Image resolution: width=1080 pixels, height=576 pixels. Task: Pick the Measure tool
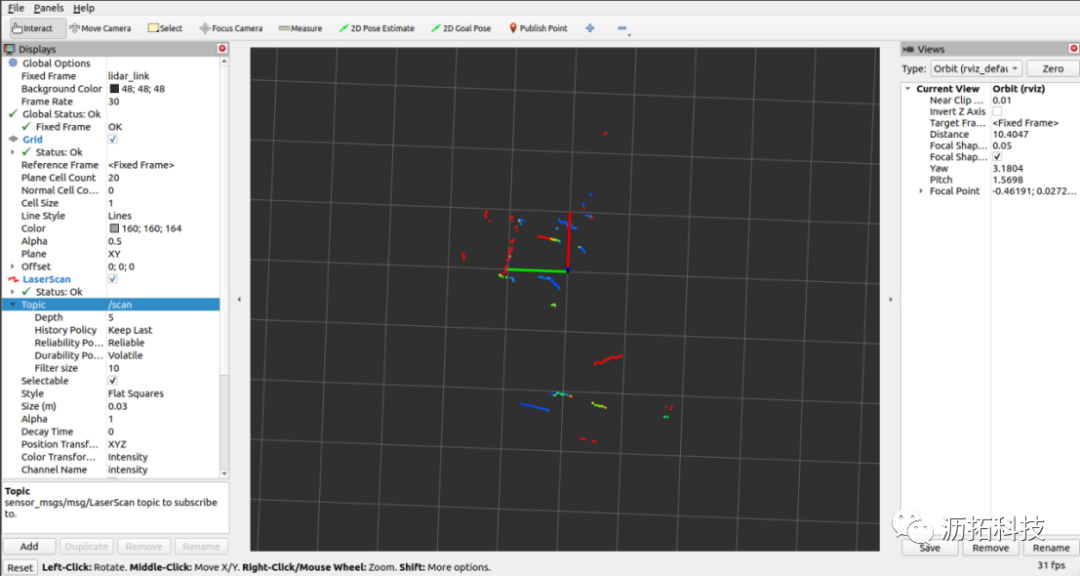coord(300,28)
